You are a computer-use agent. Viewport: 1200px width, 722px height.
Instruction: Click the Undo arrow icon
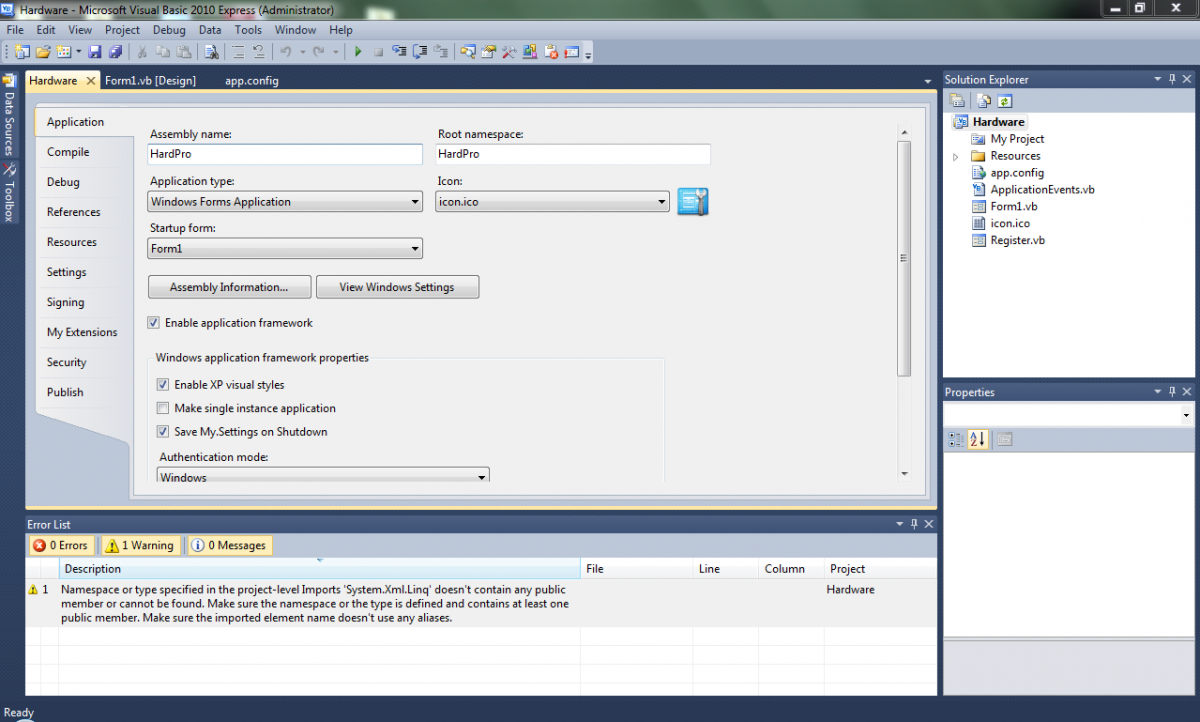285,51
